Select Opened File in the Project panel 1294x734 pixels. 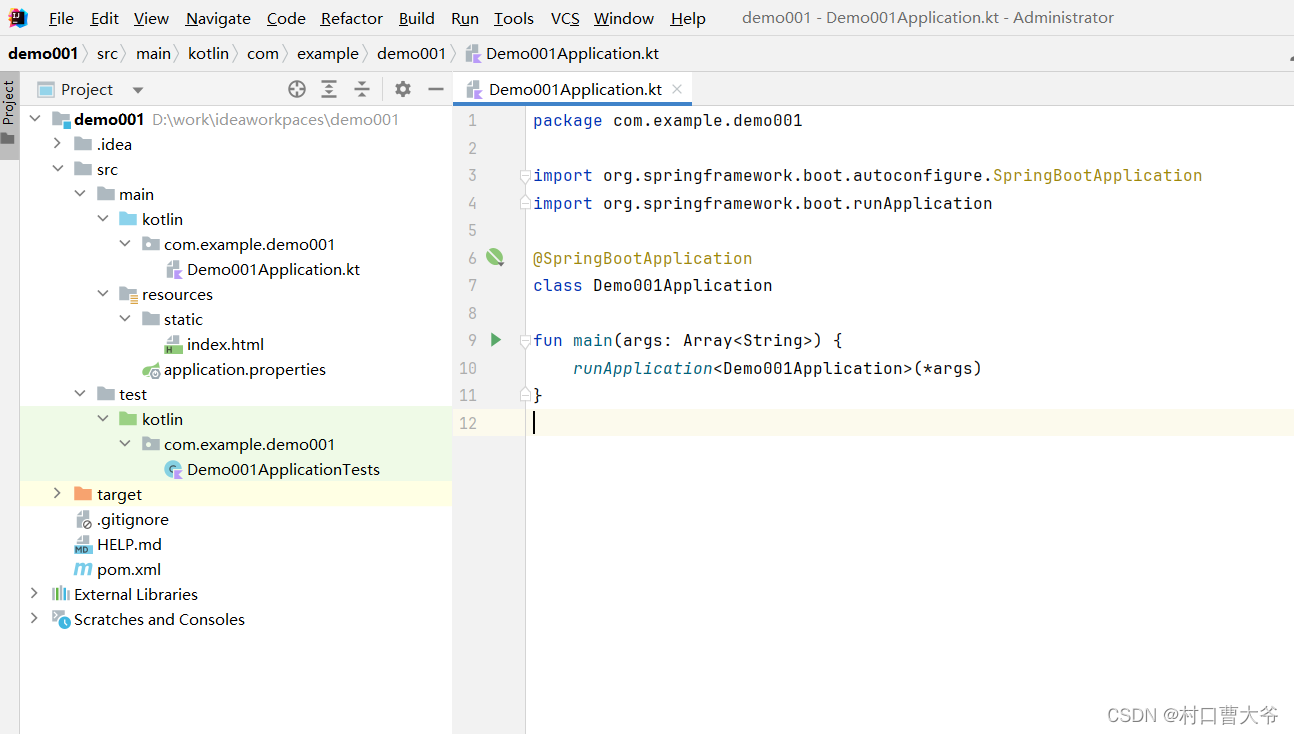click(x=296, y=89)
